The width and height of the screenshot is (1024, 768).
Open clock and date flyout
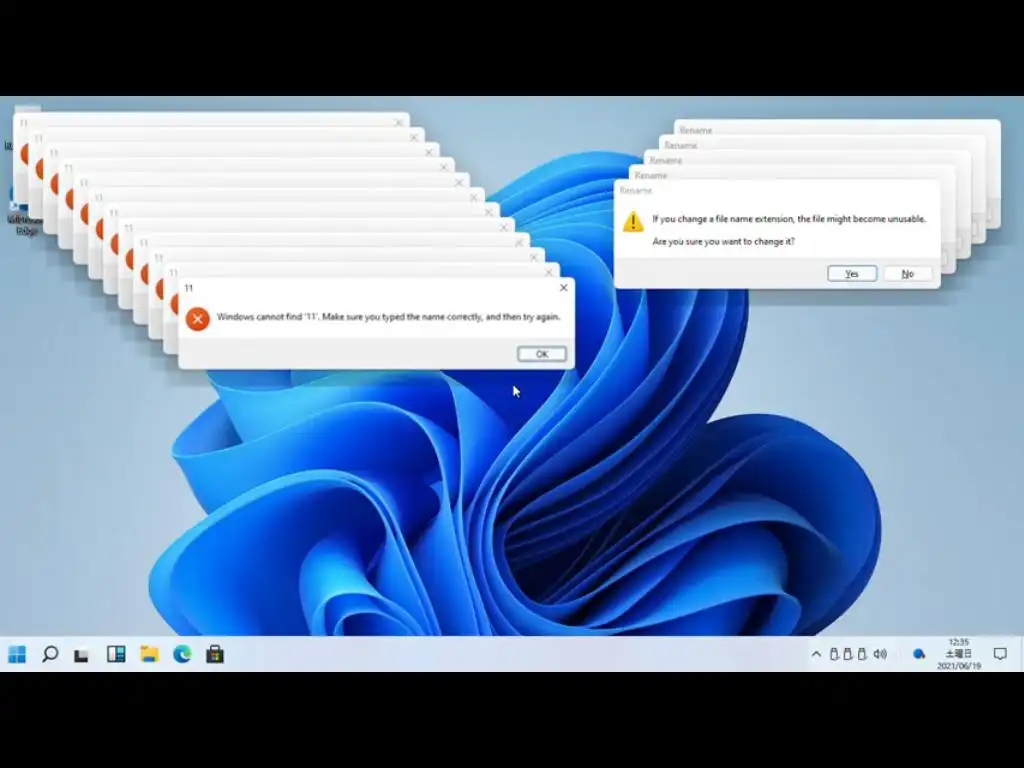pos(959,654)
